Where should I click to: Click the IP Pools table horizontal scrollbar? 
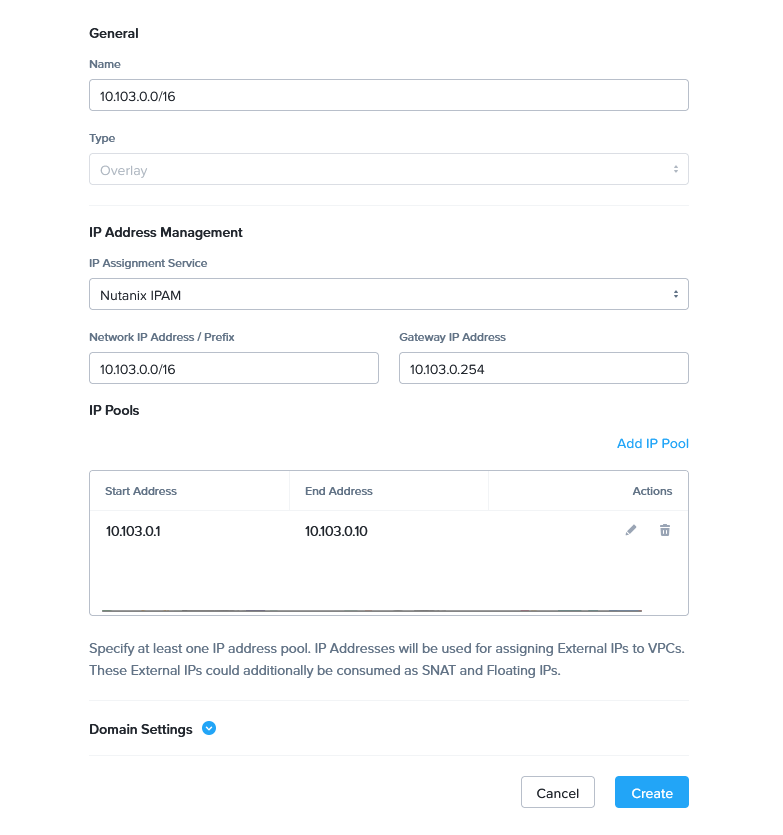coord(371,610)
